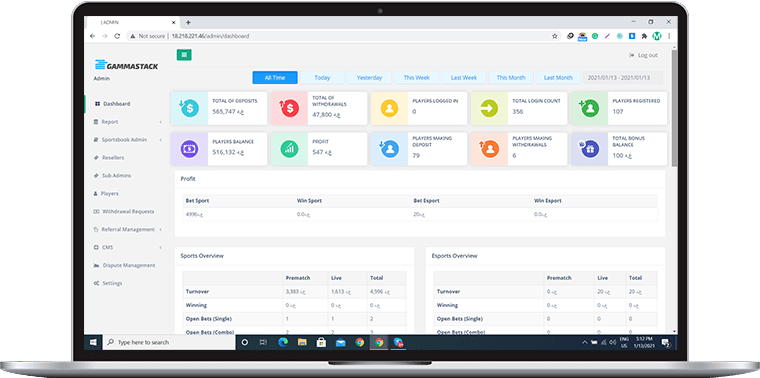Click the Prematch column header in Sports Overview
Image resolution: width=760 pixels, height=378 pixels.
click(x=298, y=278)
